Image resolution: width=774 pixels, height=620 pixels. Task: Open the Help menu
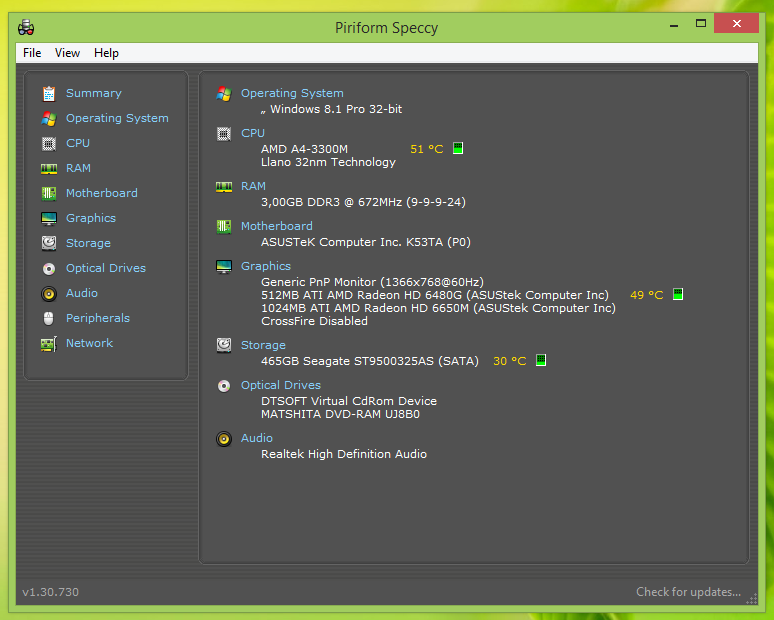[106, 53]
